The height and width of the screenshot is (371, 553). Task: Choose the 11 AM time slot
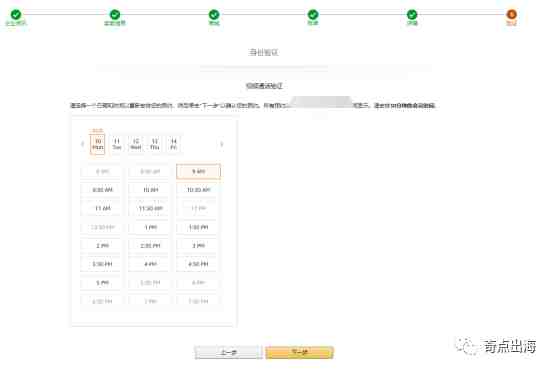click(x=103, y=208)
